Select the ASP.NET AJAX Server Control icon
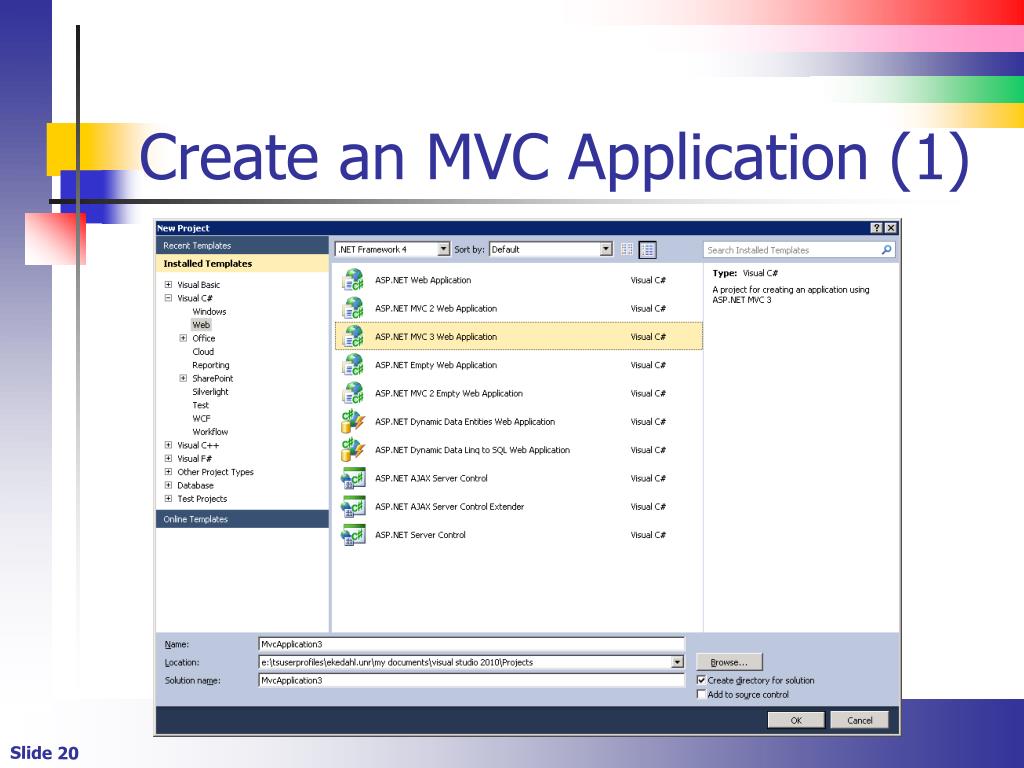The height and width of the screenshot is (768, 1024). tap(353, 478)
